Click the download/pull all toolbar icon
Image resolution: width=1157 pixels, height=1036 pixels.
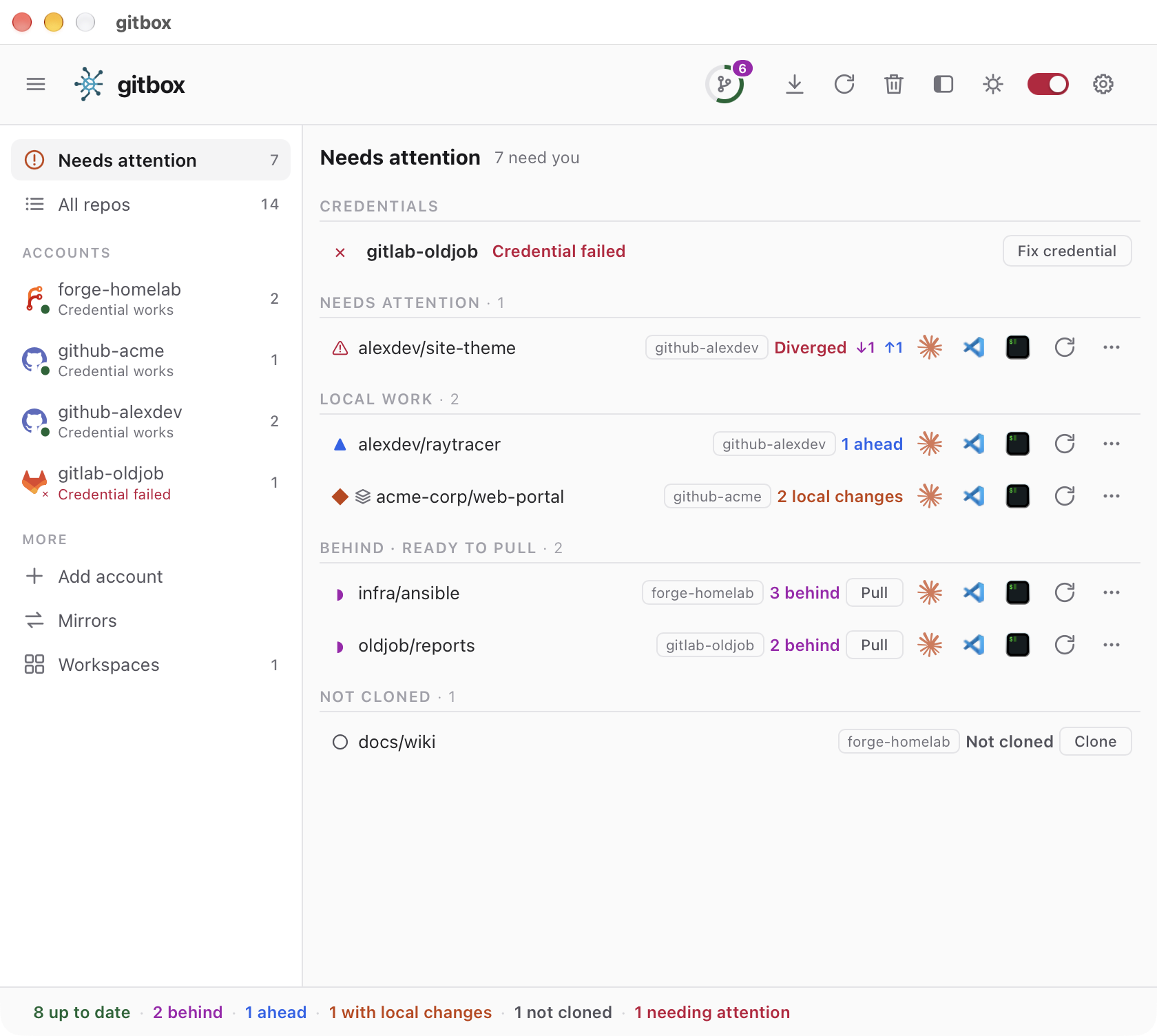(795, 84)
